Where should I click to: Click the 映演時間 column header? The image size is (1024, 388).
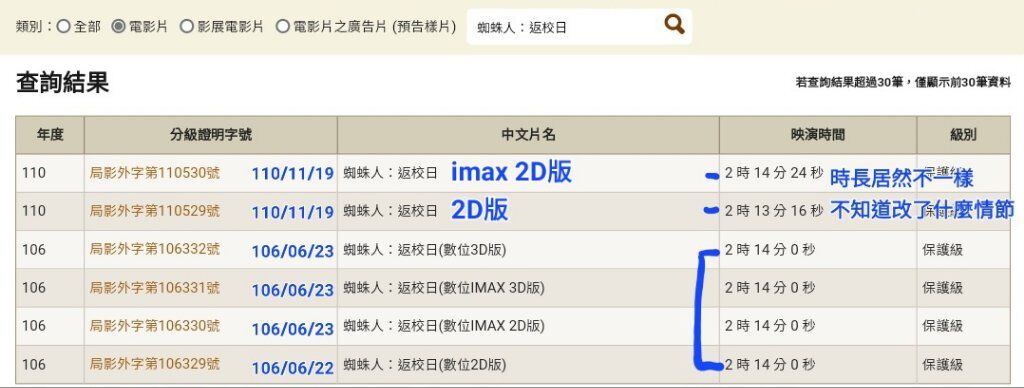[x=818, y=135]
